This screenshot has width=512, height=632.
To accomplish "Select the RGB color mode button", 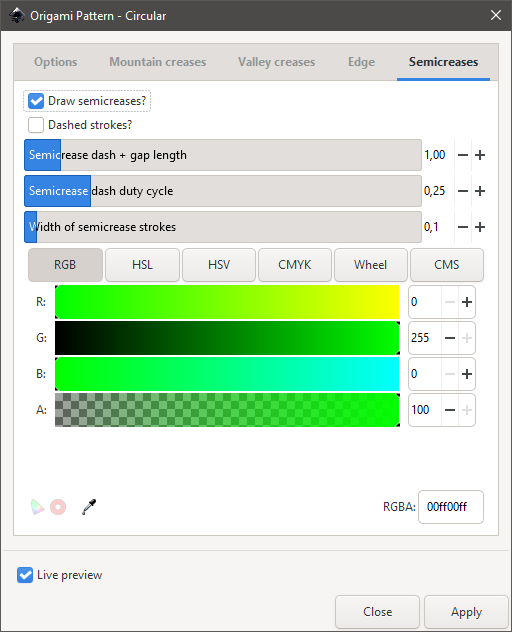I will pos(65,265).
